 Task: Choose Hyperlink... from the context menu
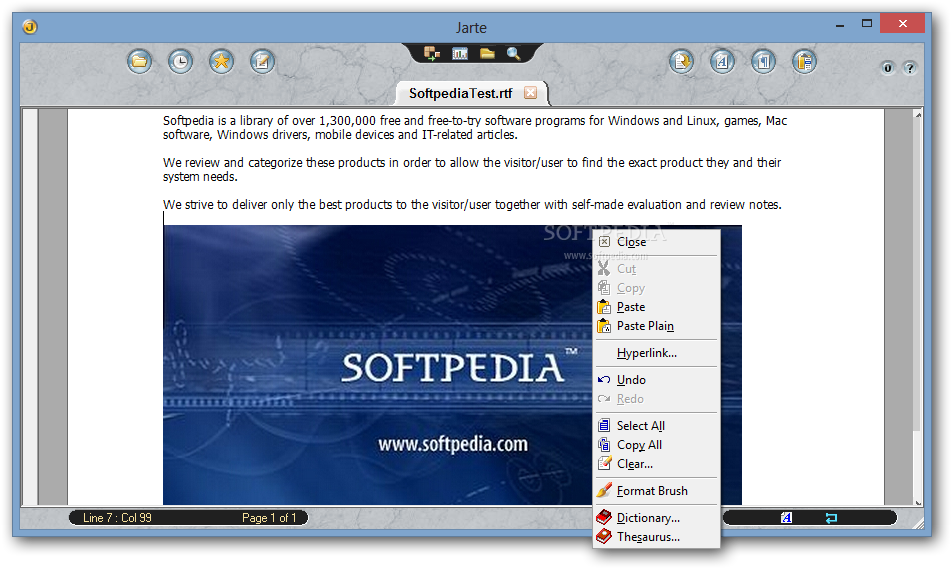pos(656,353)
